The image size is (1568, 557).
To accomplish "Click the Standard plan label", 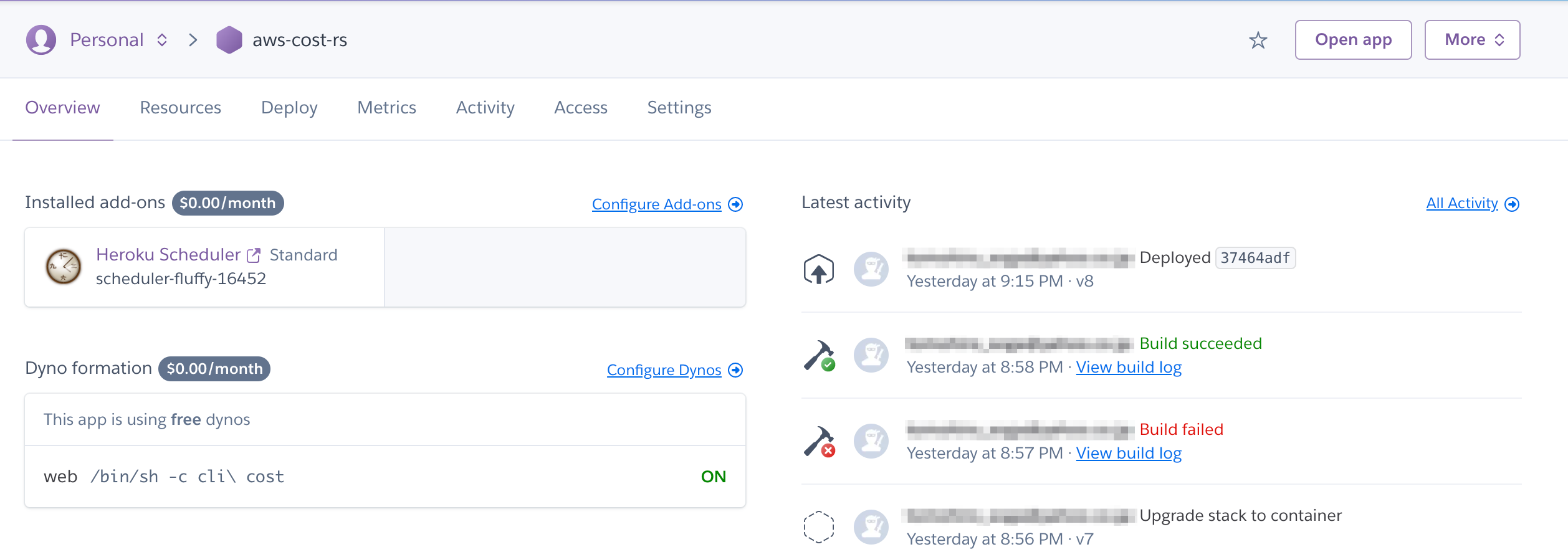I will point(304,255).
